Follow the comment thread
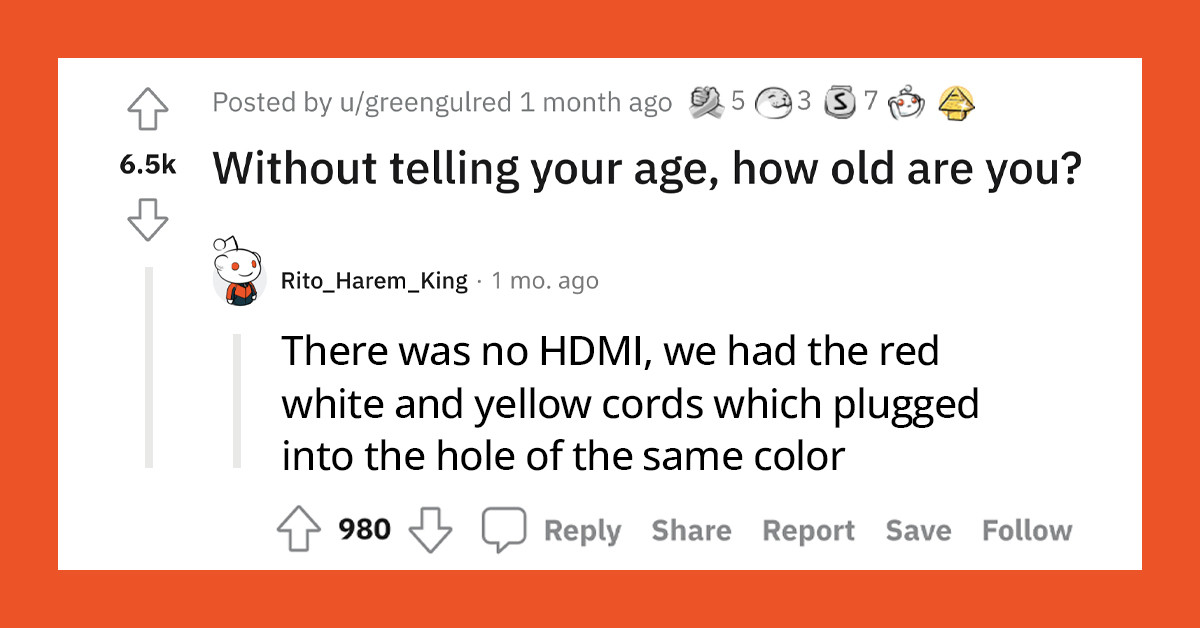Screen dimensions: 1200x628 pyautogui.click(x=1027, y=530)
